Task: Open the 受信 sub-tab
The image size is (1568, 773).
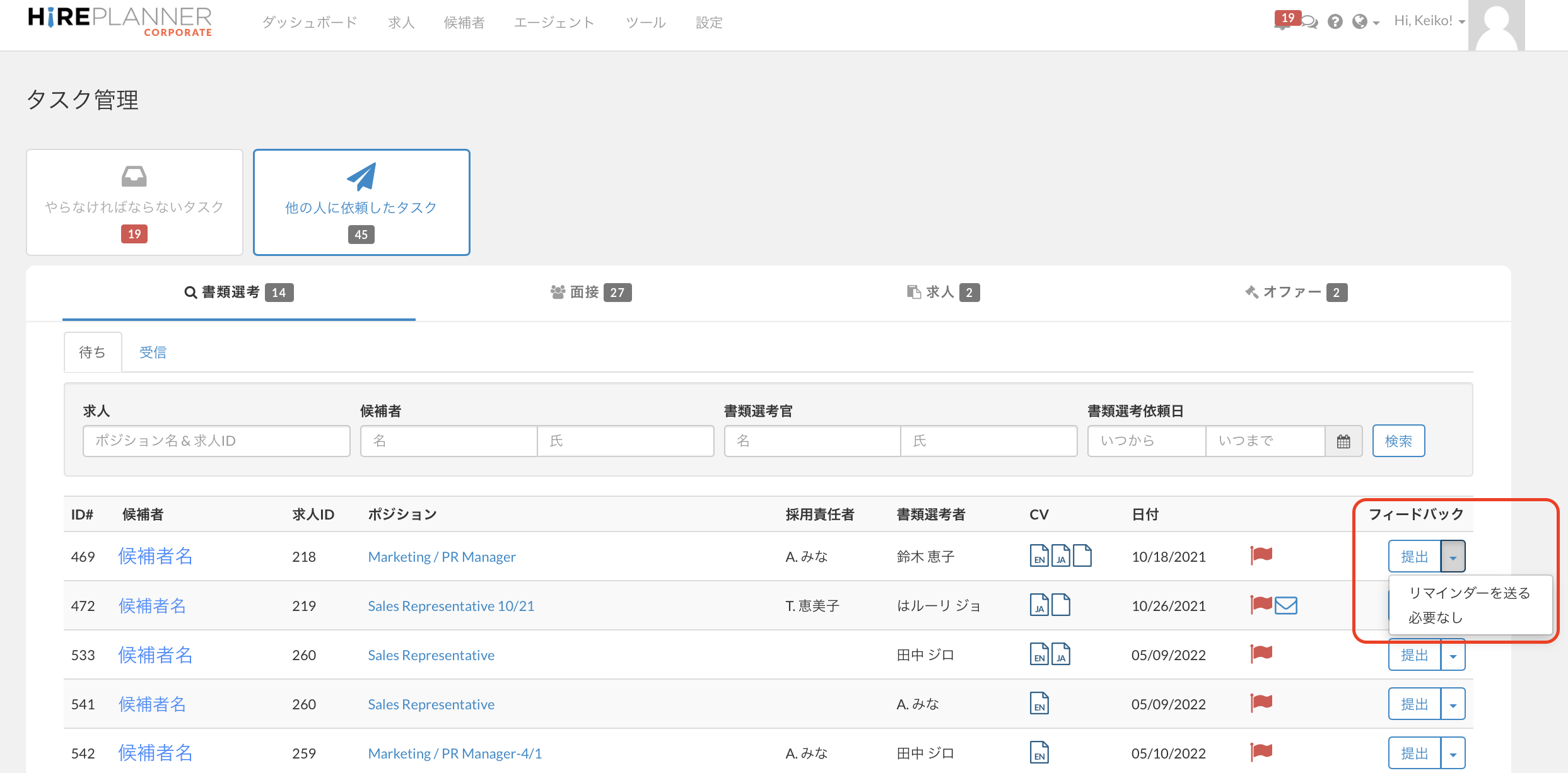Action: [153, 352]
